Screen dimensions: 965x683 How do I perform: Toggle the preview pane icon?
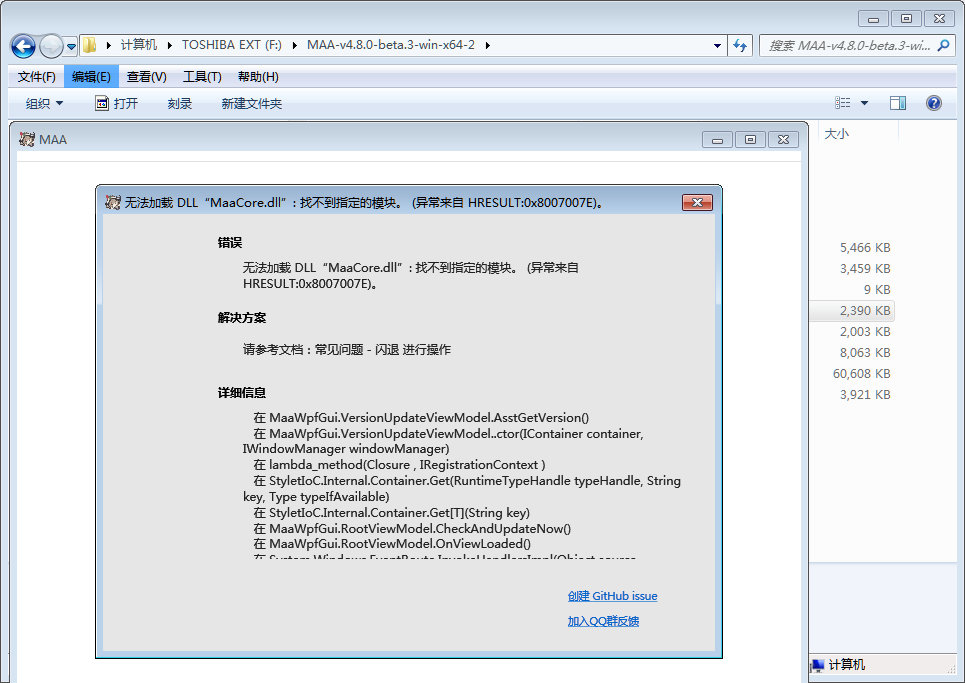click(897, 102)
